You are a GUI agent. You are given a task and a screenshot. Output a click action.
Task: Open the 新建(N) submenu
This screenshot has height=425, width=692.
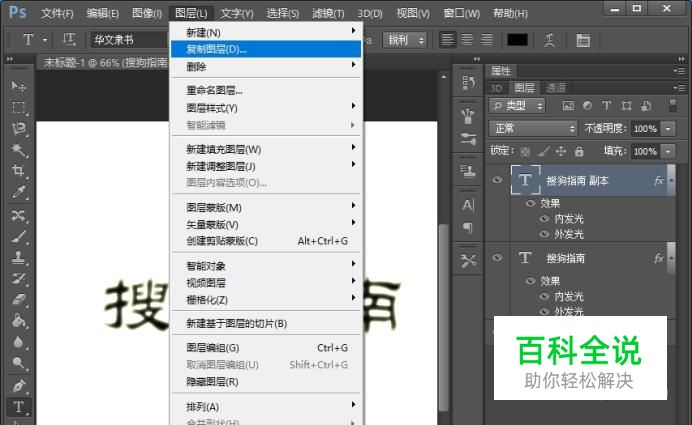pos(266,32)
